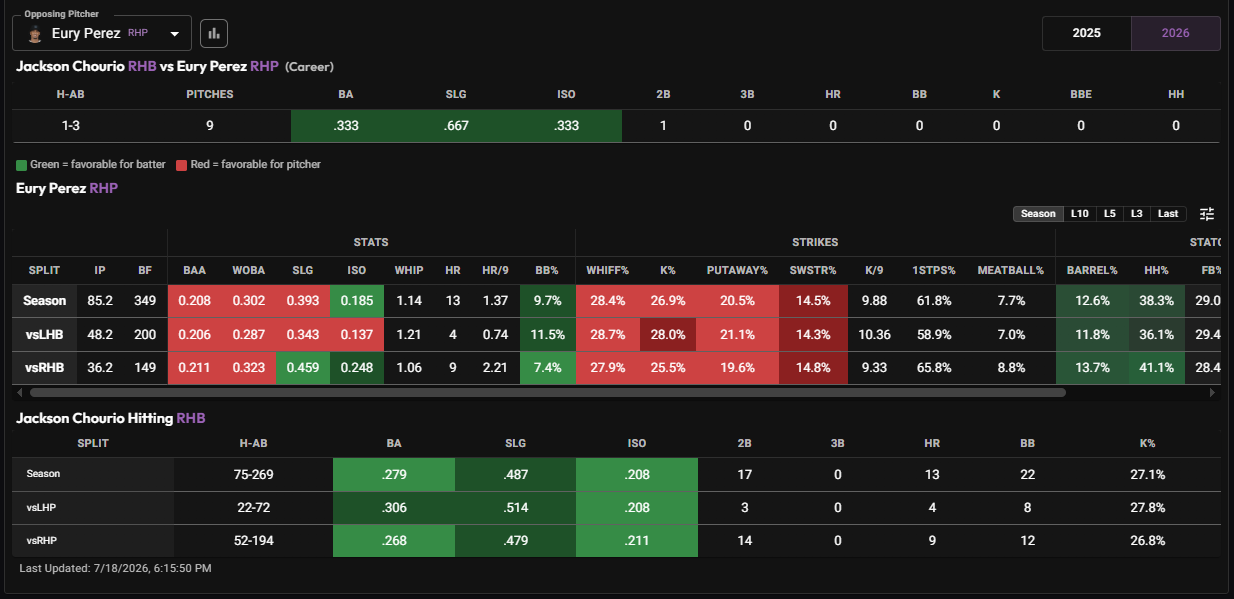Open the table filter settings icon

[1207, 214]
